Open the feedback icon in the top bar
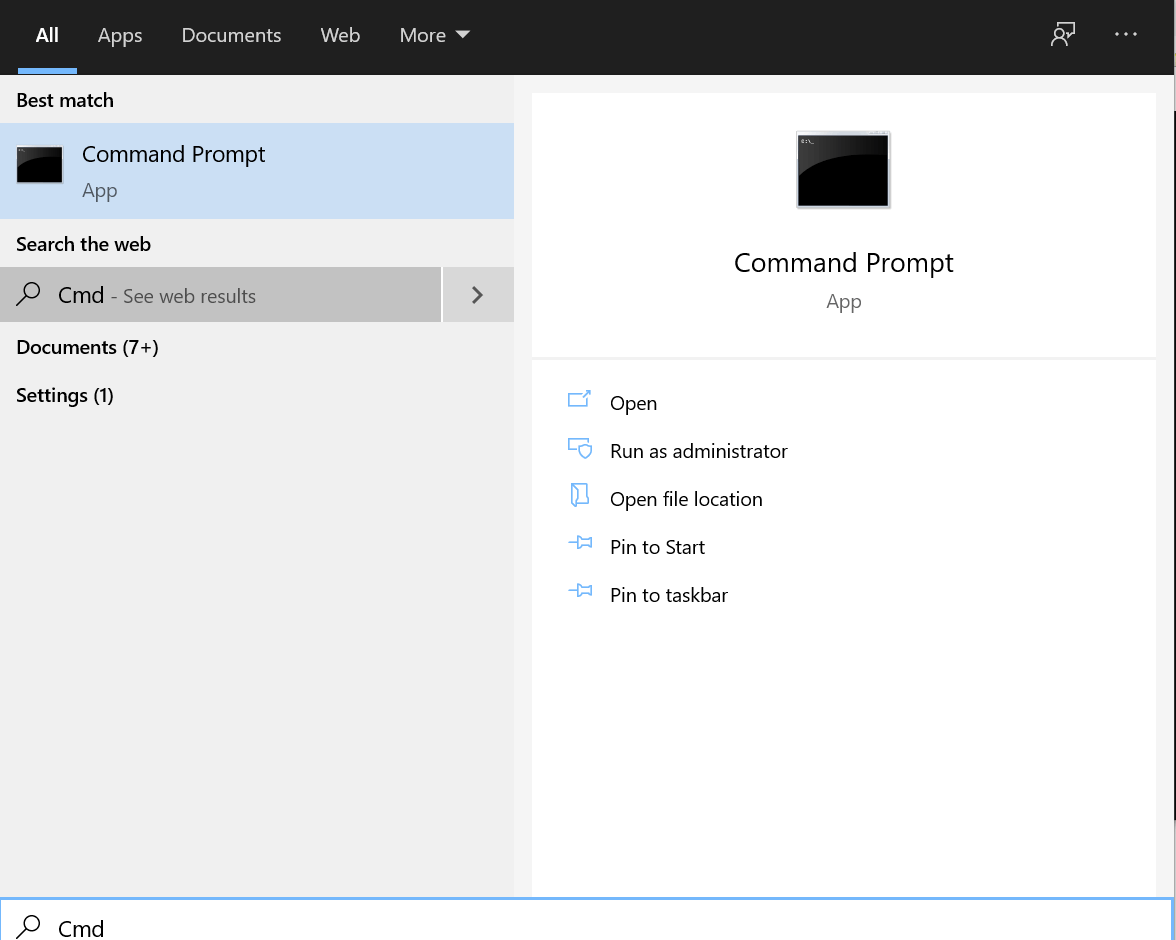The width and height of the screenshot is (1176, 940). point(1063,35)
